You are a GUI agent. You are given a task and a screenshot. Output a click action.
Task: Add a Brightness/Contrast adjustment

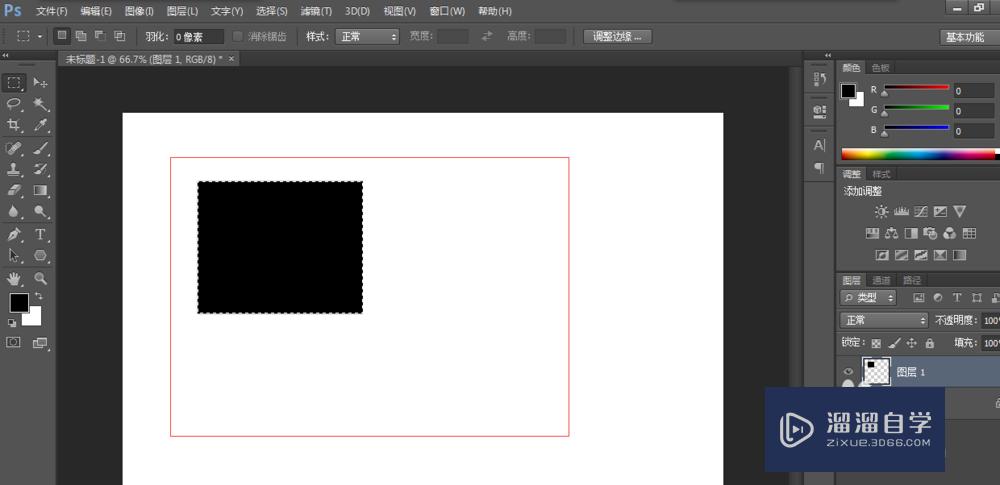881,211
